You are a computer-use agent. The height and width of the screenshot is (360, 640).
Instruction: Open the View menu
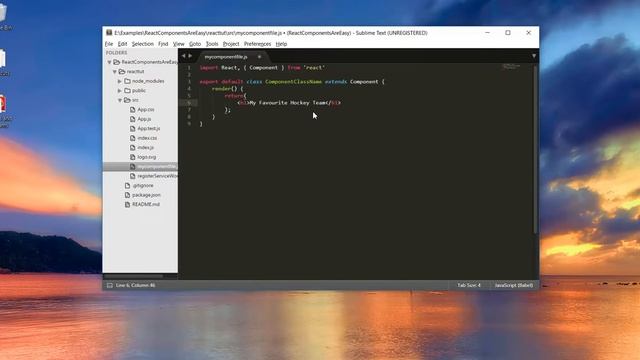[178, 44]
